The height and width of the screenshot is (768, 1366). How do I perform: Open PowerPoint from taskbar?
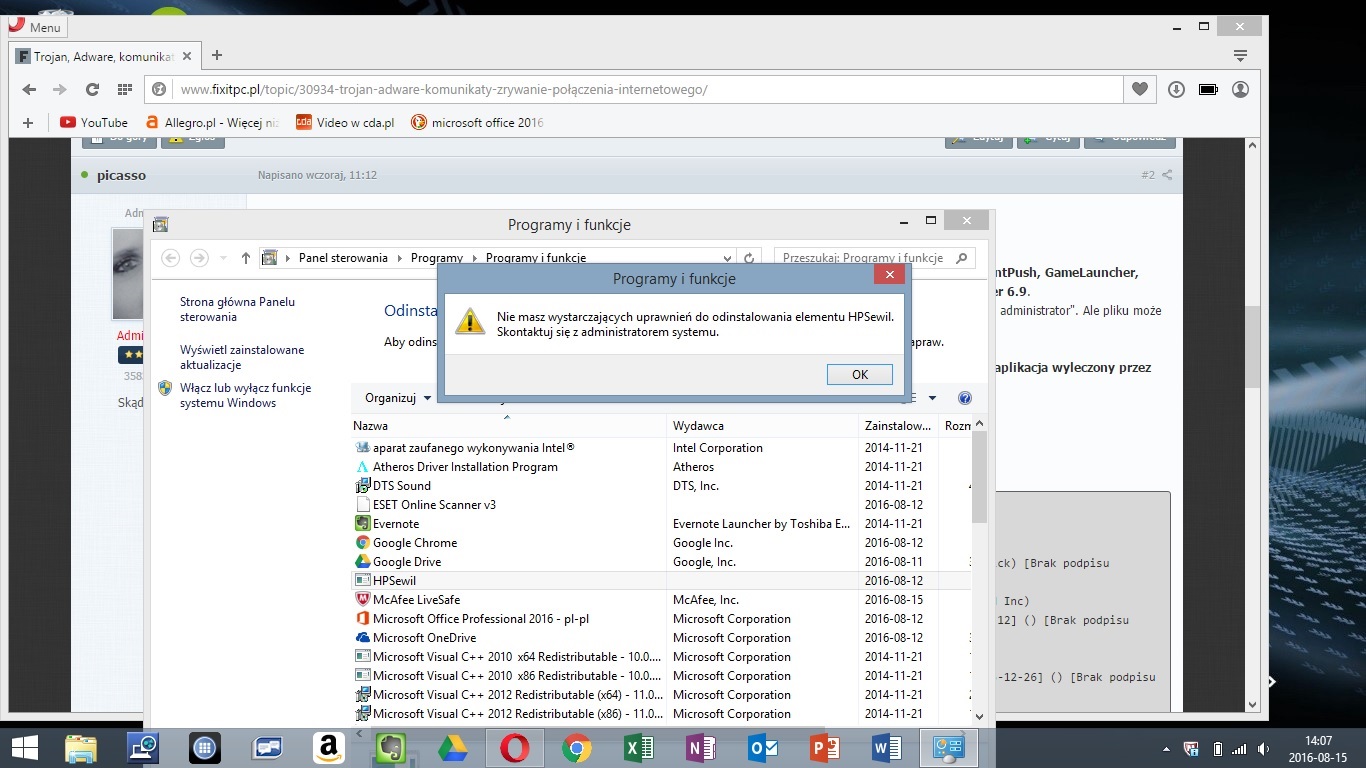[824, 748]
